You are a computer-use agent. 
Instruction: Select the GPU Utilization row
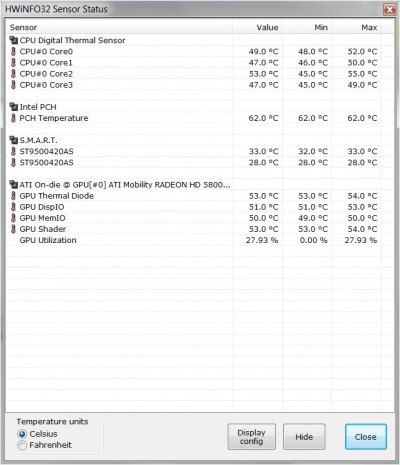click(x=194, y=240)
